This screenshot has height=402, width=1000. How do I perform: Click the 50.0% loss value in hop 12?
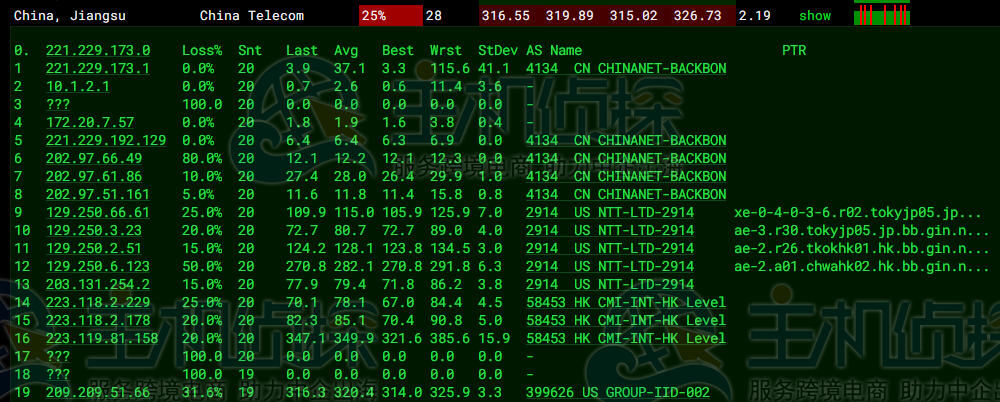tap(202, 266)
